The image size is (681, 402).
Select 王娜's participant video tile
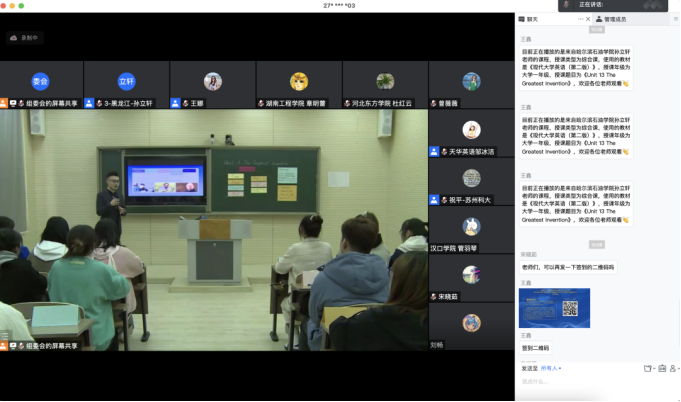coord(212,85)
